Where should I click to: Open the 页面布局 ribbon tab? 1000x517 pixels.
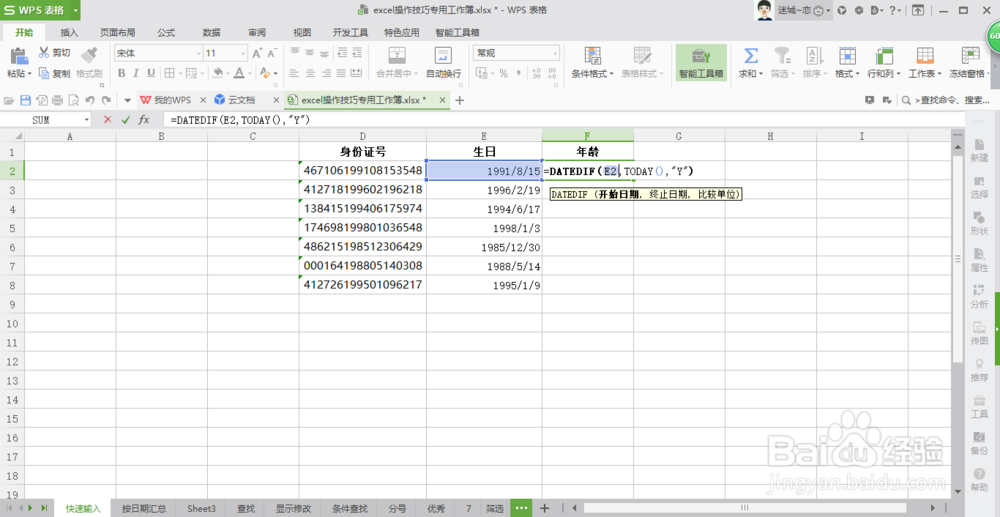117,33
